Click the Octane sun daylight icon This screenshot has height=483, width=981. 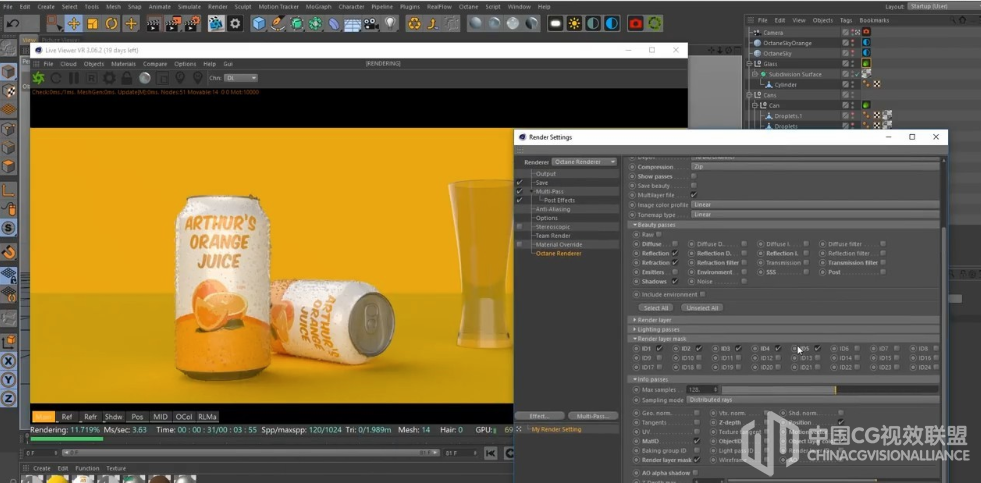pos(574,24)
